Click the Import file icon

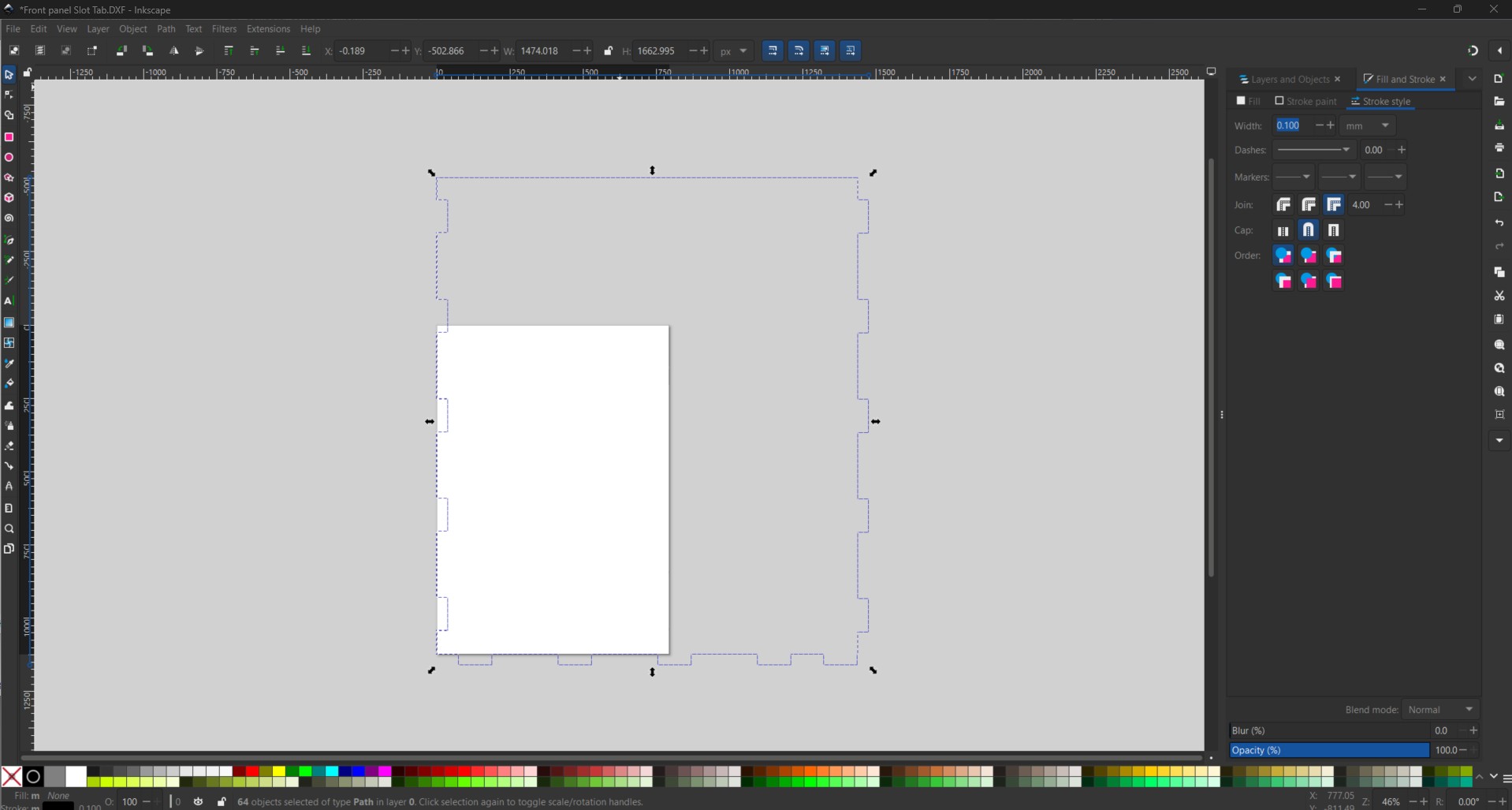(x=1499, y=174)
